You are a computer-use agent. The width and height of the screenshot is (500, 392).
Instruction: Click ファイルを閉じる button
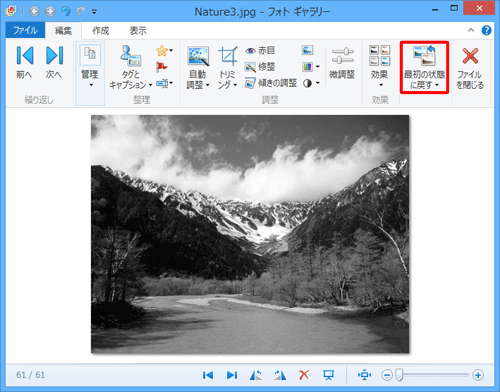470,67
